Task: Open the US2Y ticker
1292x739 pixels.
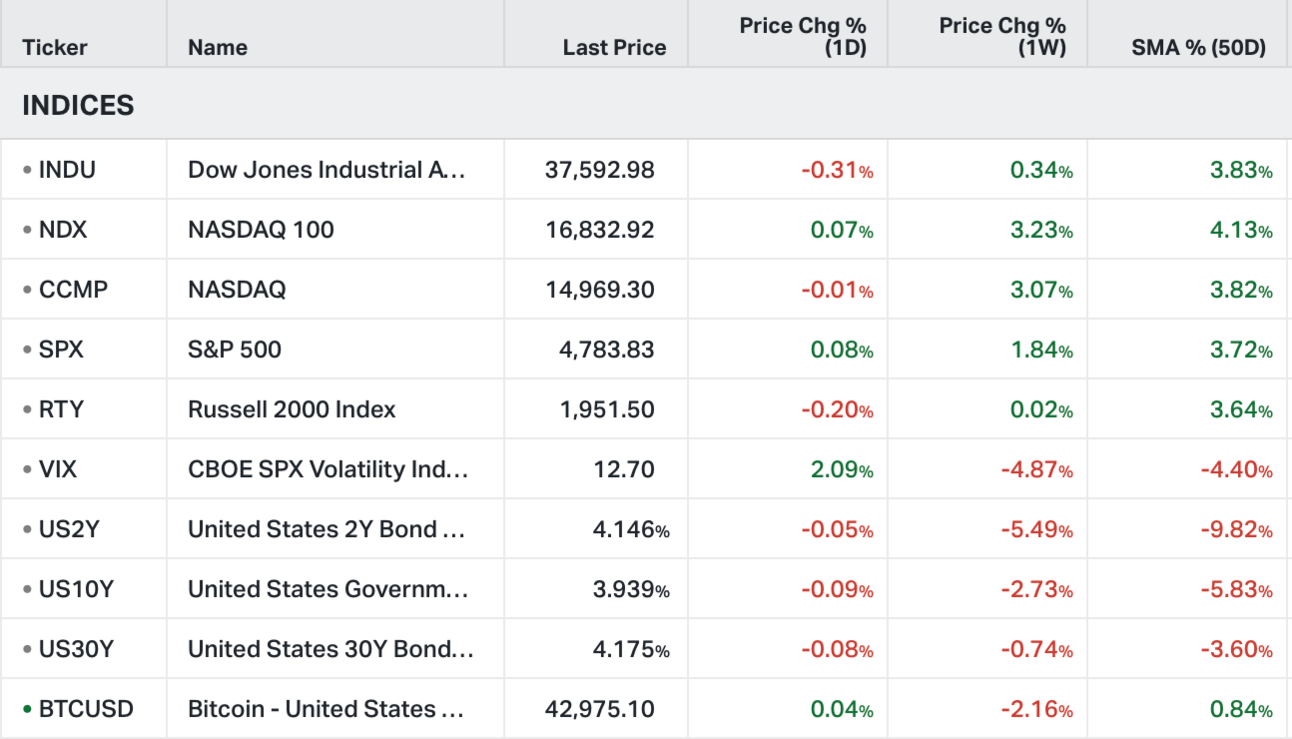Action: [x=69, y=530]
